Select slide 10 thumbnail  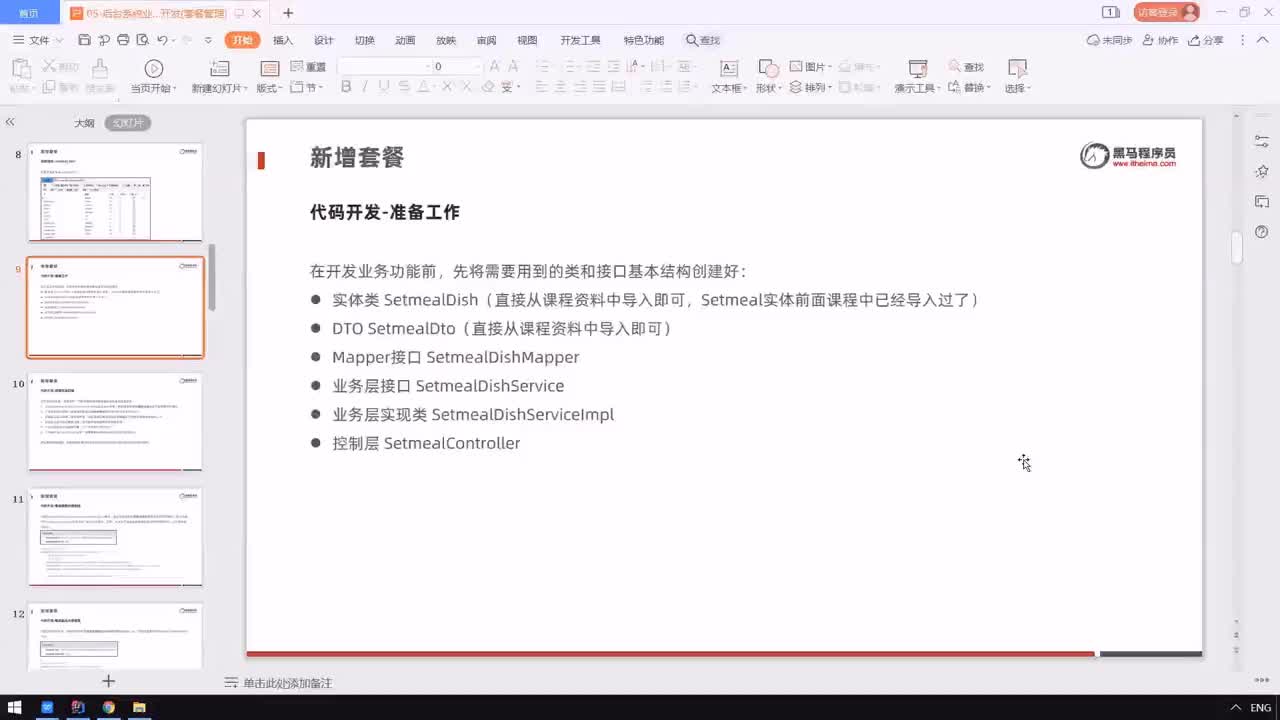[115, 421]
